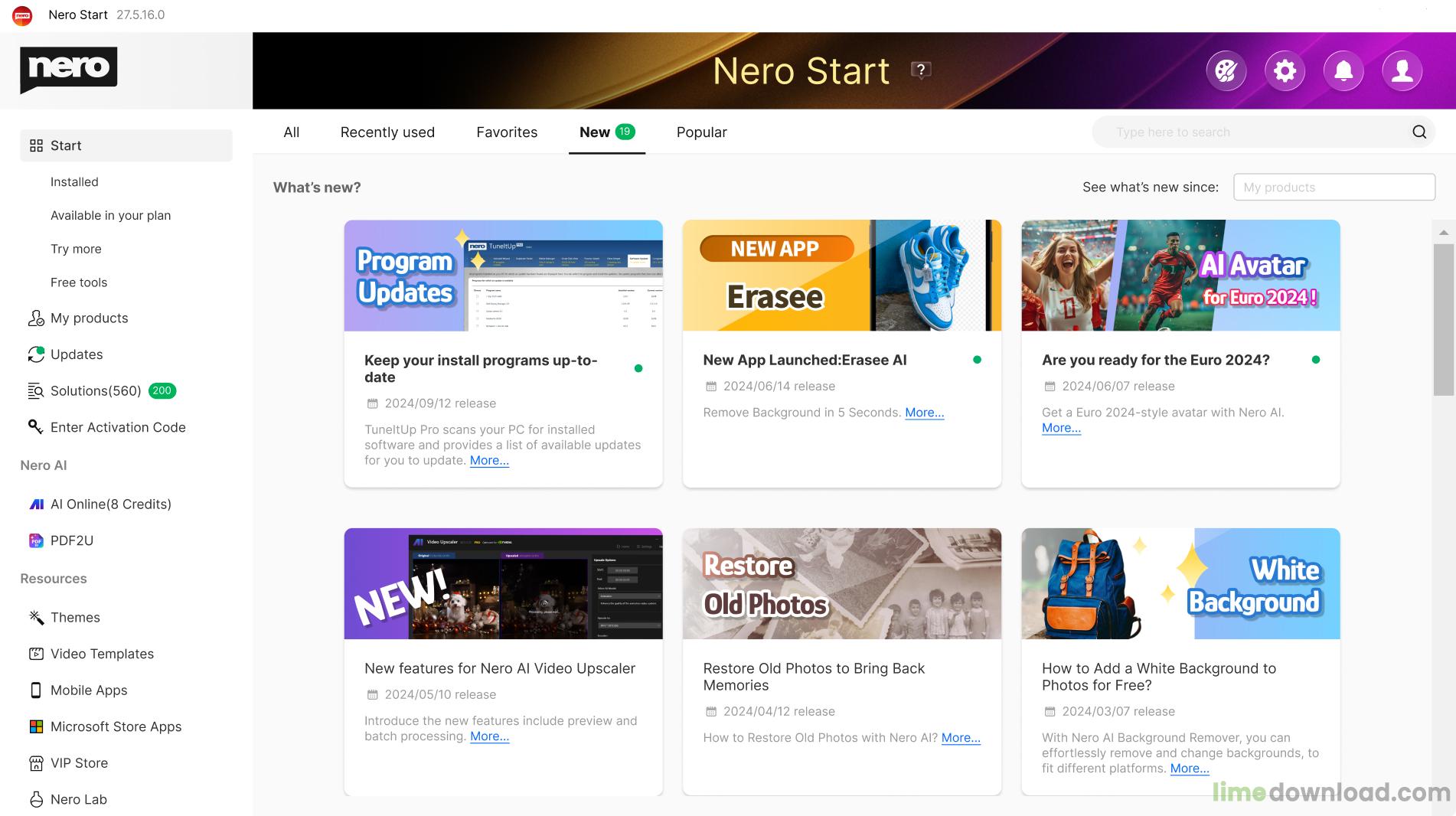Open the AI Avatar Euro 2024 thumbnail
Image resolution: width=1456 pixels, height=816 pixels.
tap(1180, 276)
